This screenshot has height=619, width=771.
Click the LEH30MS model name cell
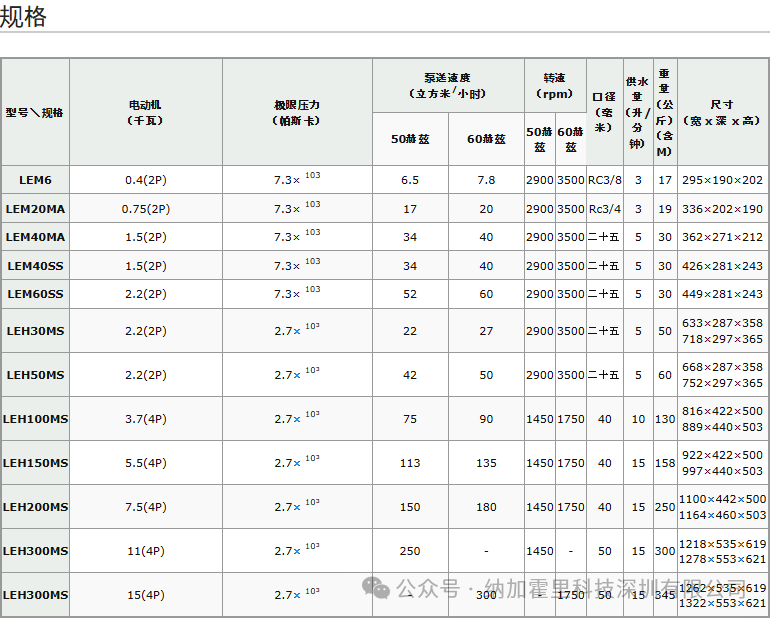point(35,331)
